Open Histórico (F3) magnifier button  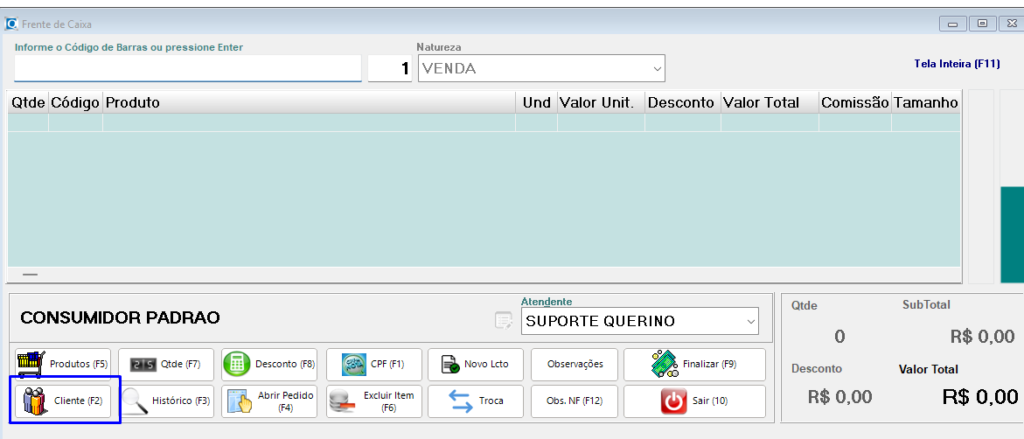[x=166, y=401]
